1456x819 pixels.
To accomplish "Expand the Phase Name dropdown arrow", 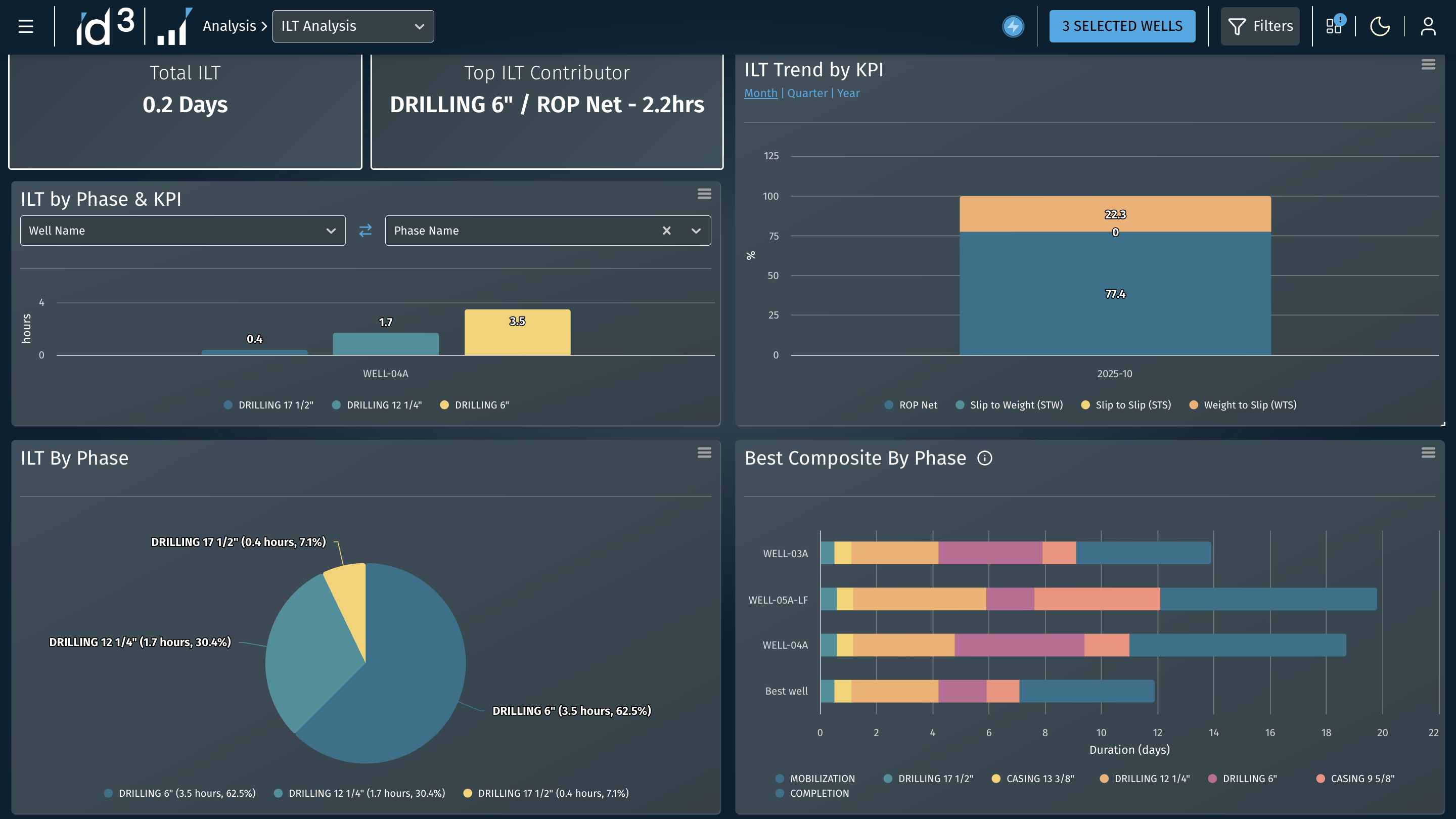I will click(696, 231).
